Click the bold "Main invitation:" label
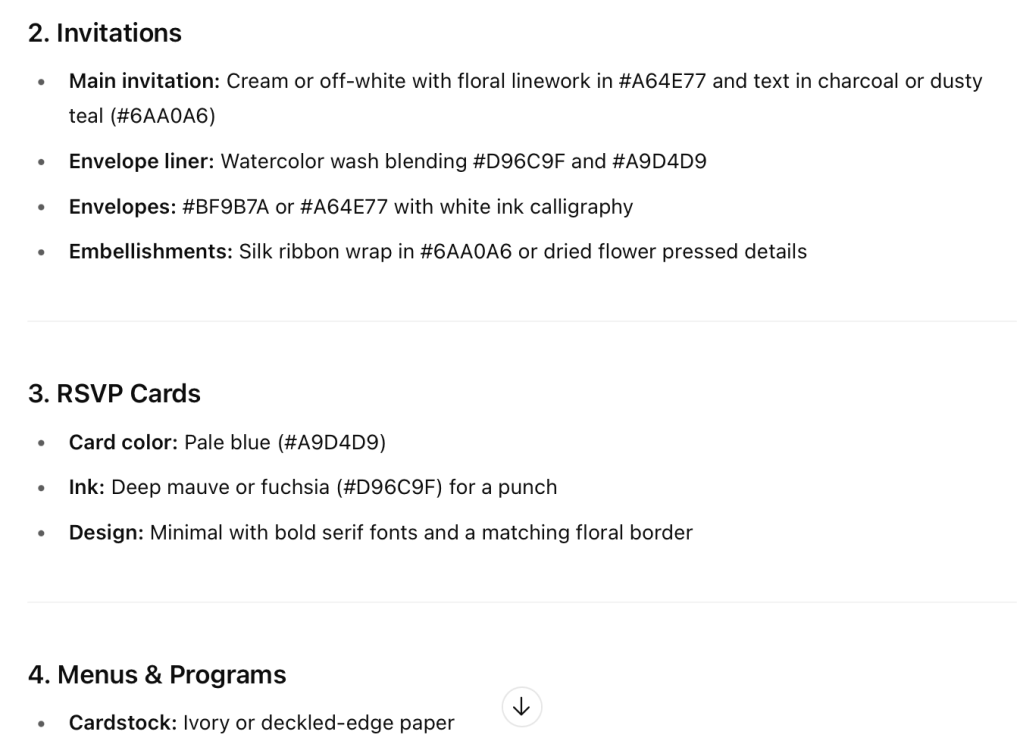 pos(141,81)
